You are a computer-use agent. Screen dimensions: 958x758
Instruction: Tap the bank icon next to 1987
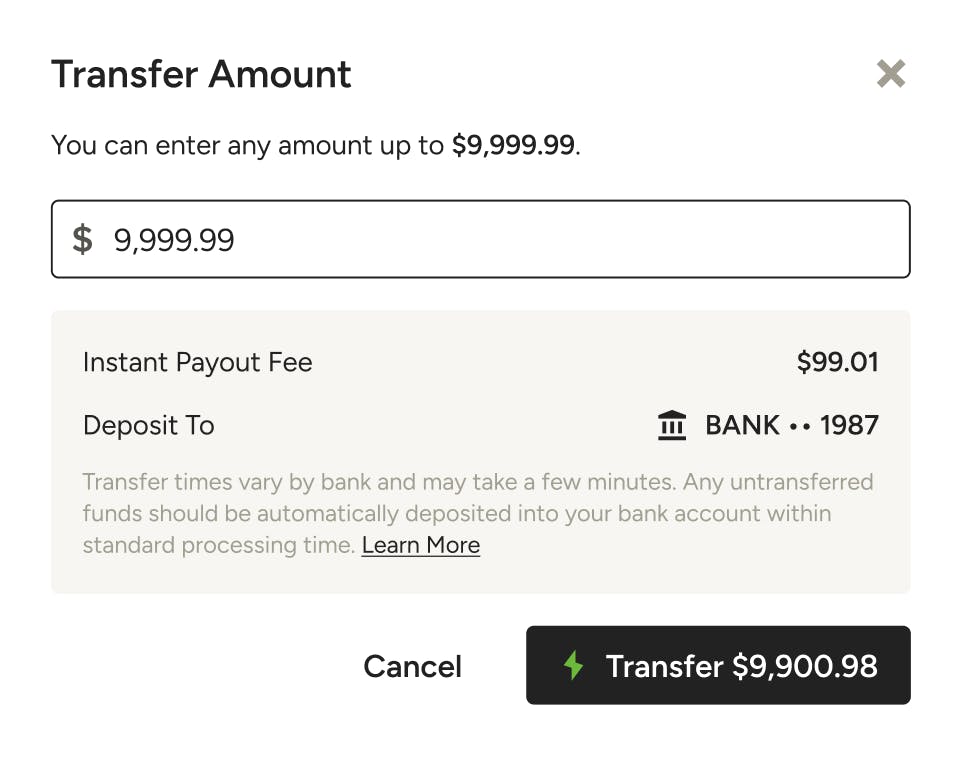(672, 424)
